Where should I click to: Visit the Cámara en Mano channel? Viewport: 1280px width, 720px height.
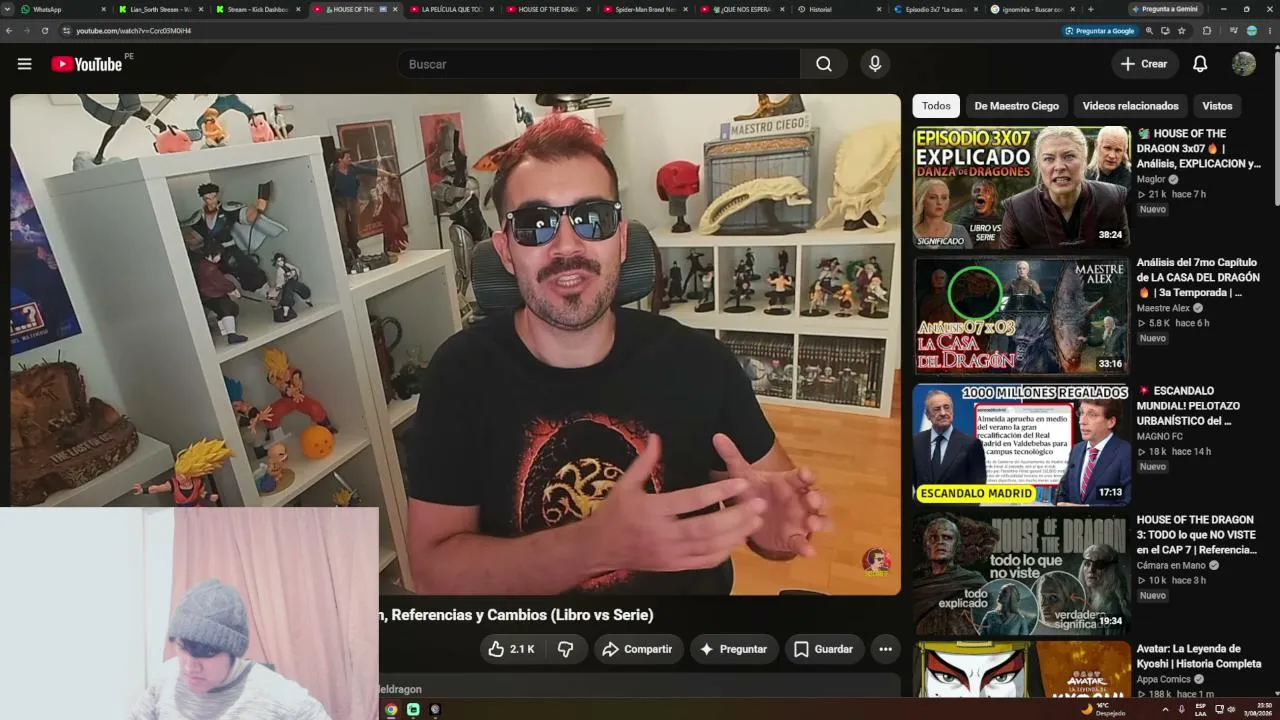(x=1171, y=565)
